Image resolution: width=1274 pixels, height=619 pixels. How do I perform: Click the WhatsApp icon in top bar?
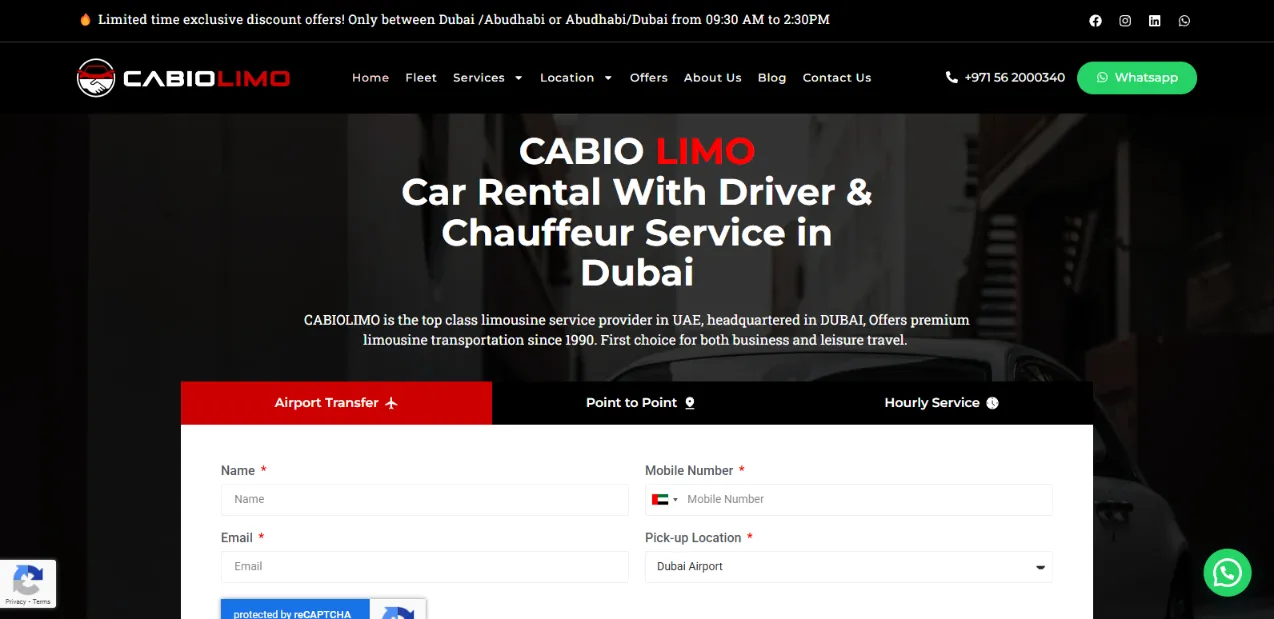[x=1185, y=20]
